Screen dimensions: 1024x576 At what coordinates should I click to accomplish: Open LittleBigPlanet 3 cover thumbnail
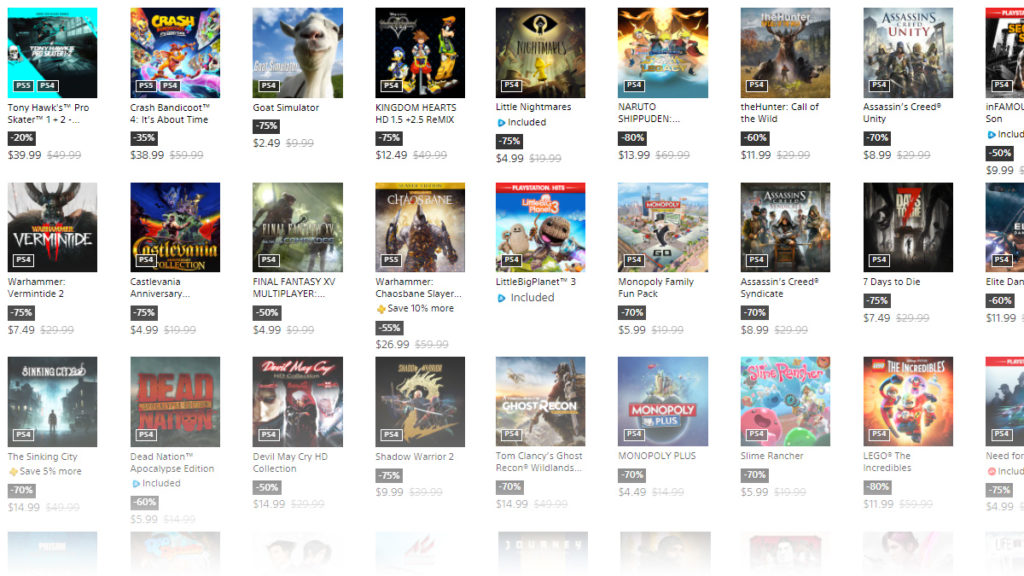point(540,227)
